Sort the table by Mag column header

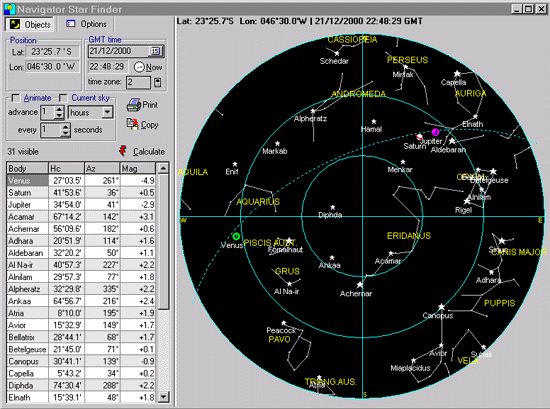(138, 169)
